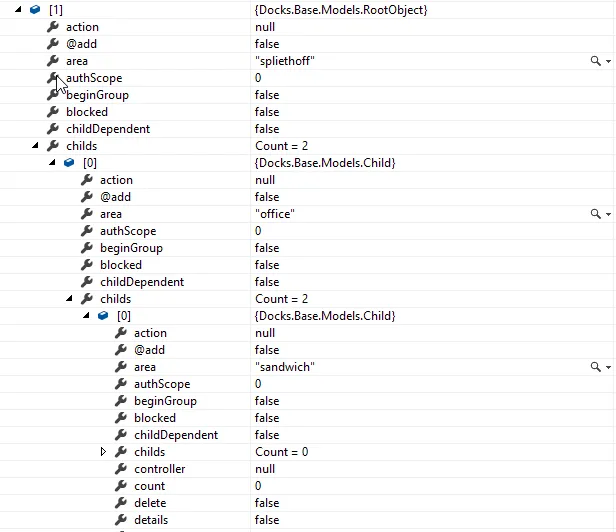Image resolution: width=616 pixels, height=532 pixels.
Task: Click the blue cube icon of first [0] Child
Action: point(69,162)
